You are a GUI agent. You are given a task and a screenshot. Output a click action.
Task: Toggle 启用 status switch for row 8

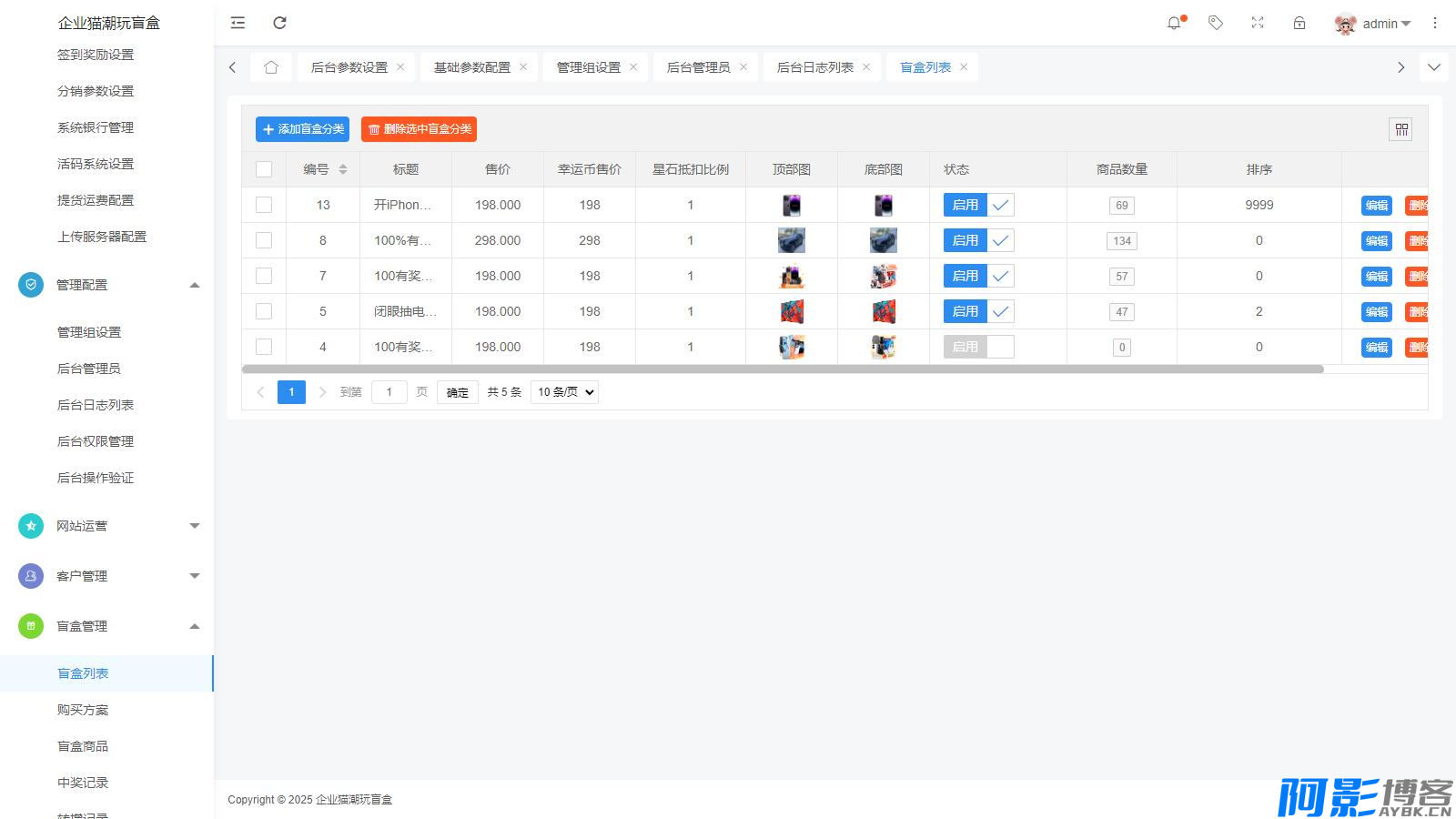tap(979, 240)
